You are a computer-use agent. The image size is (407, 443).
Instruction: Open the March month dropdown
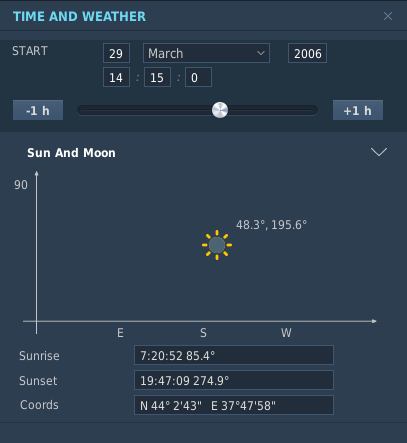click(x=206, y=53)
